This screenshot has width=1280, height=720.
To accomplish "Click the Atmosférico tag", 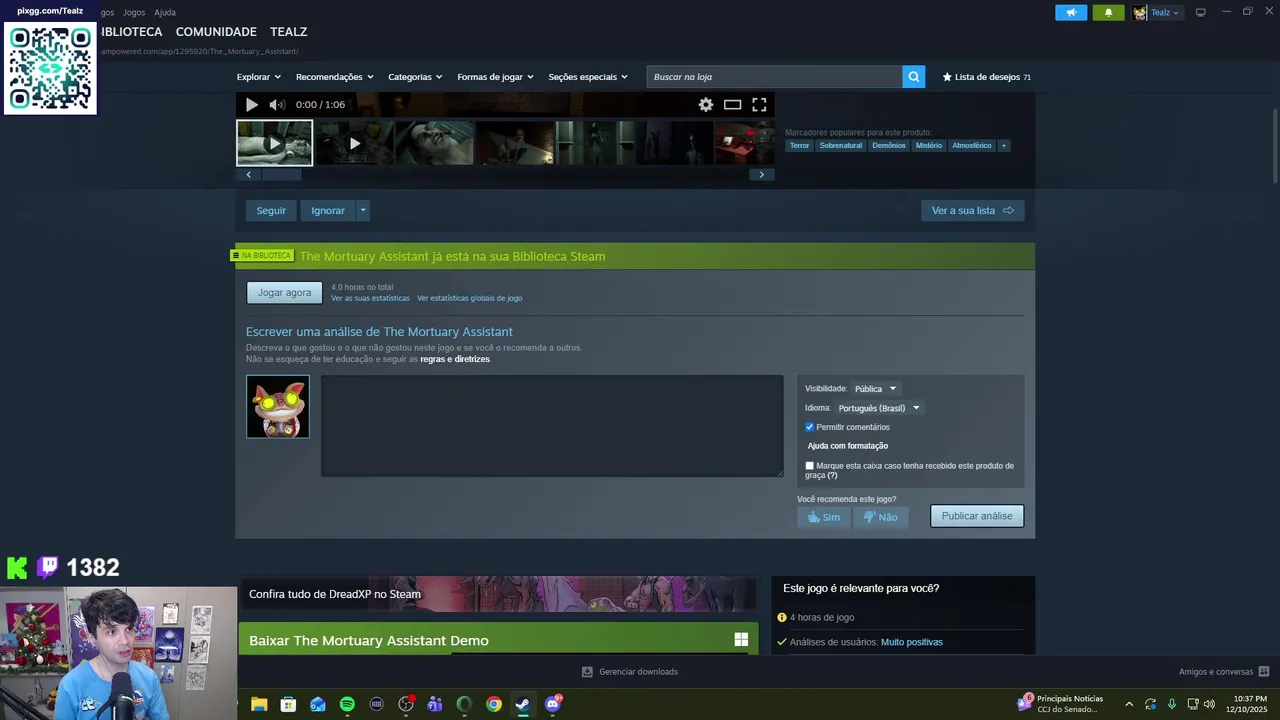I will point(971,146).
